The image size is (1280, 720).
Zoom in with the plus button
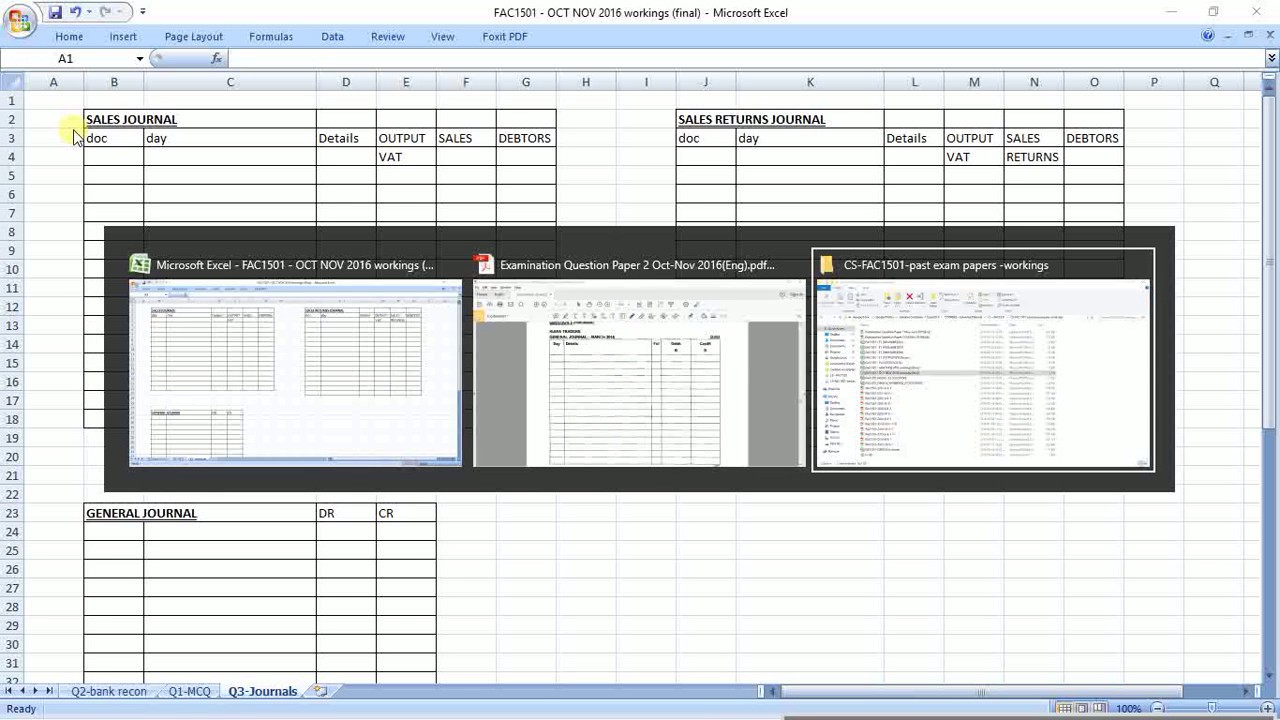(x=1267, y=709)
